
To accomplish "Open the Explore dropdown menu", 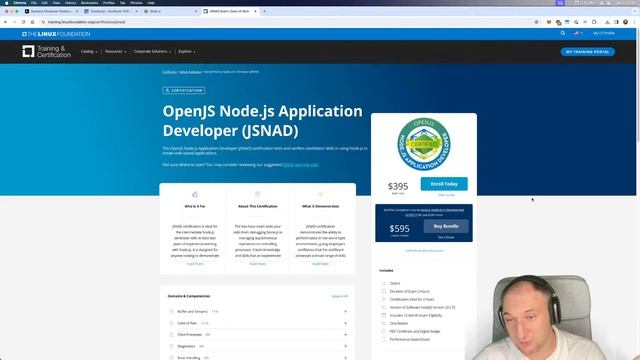I will (x=187, y=52).
